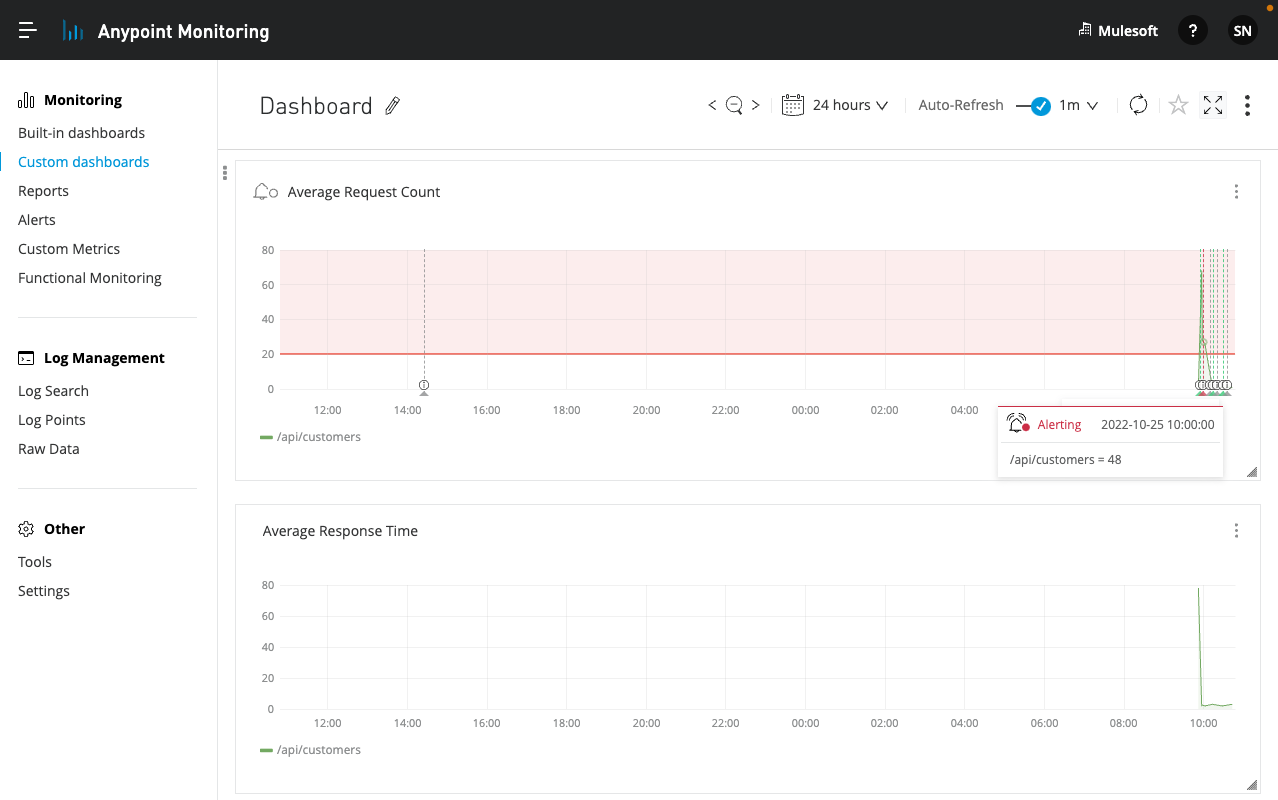Edit the dashboard name via pencil icon
This screenshot has width=1278, height=800.
392,105
